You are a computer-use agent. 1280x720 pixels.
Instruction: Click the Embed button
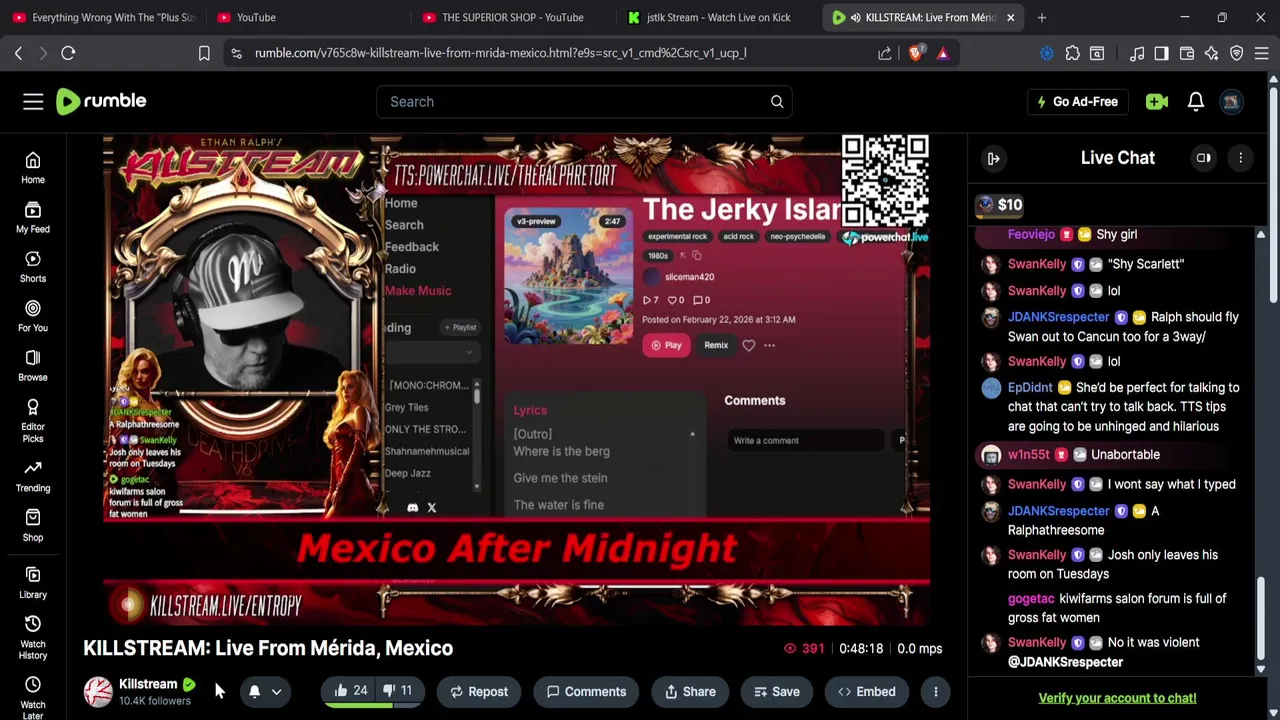tap(867, 691)
